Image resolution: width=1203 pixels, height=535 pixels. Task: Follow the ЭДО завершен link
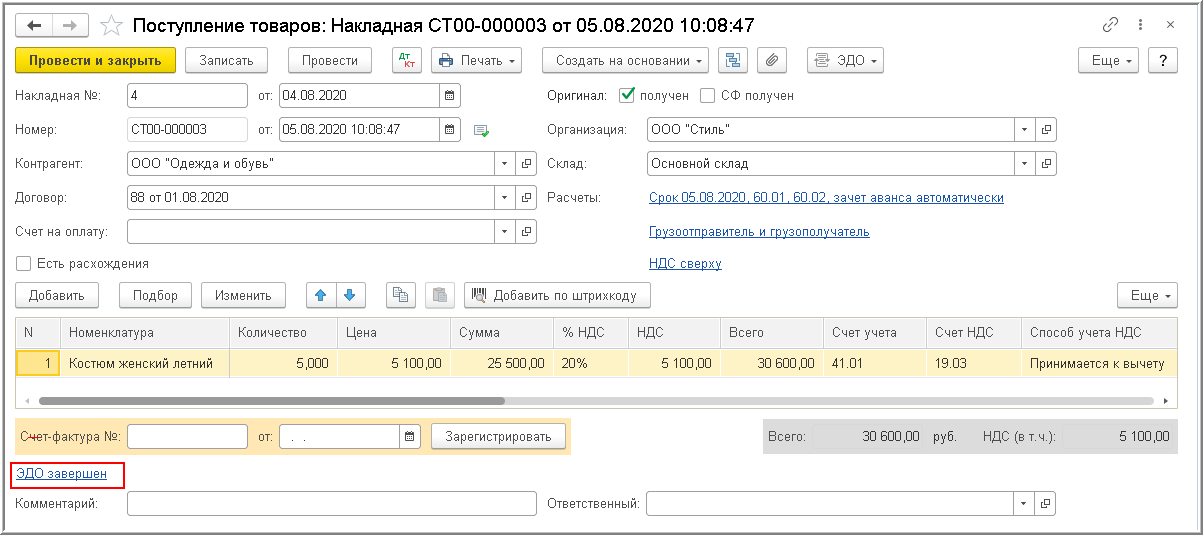click(62, 474)
